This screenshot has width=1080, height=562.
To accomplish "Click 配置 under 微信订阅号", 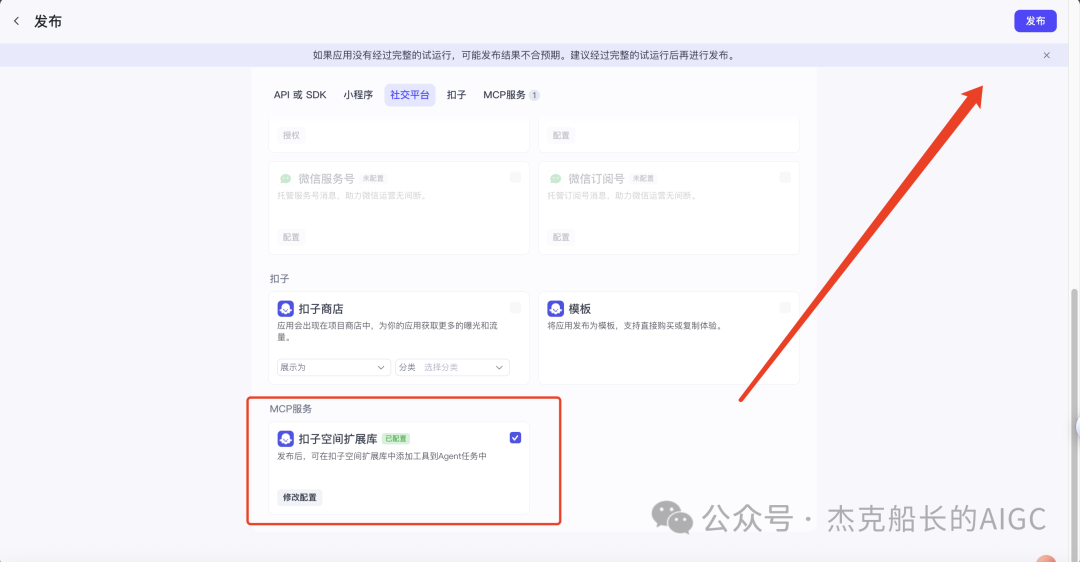I will (561, 237).
